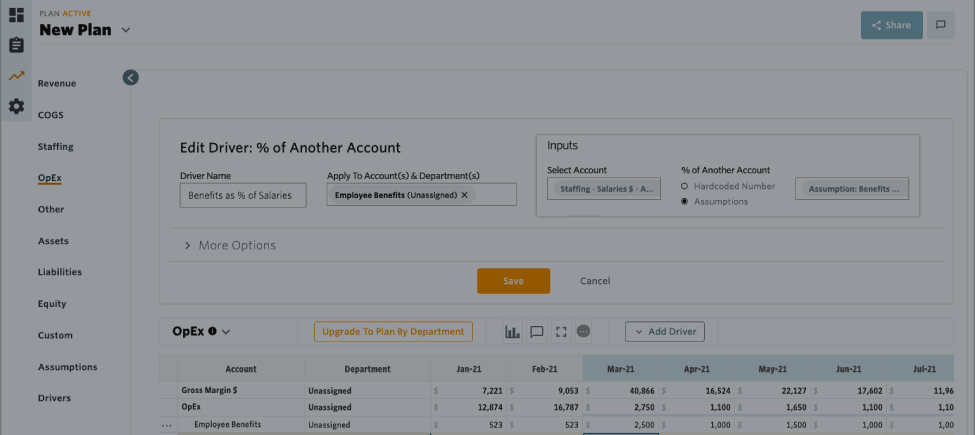Show the bar chart view for OpEx
Viewport: 975px width, 435px height.
click(512, 332)
